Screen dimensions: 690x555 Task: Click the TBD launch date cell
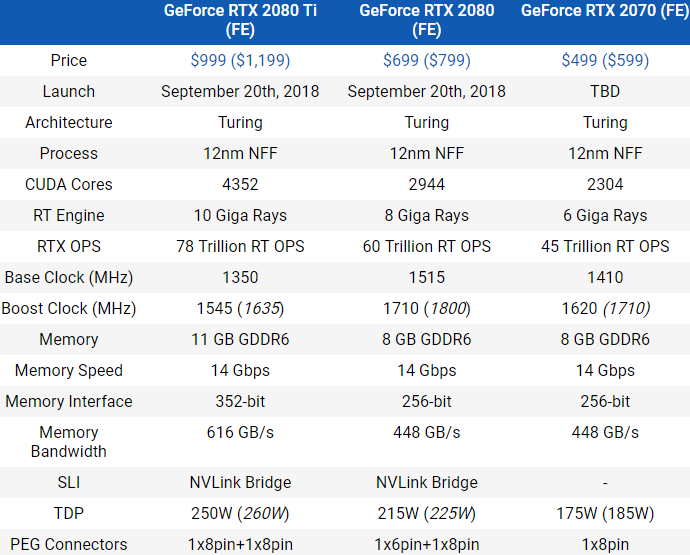[605, 91]
